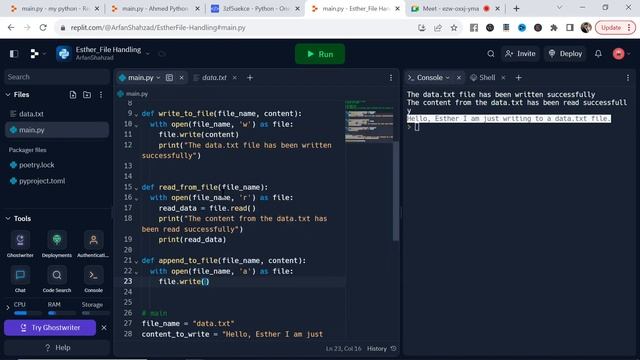Fold the with block at line 10
This screenshot has width=640, height=360.
[x=136, y=125]
